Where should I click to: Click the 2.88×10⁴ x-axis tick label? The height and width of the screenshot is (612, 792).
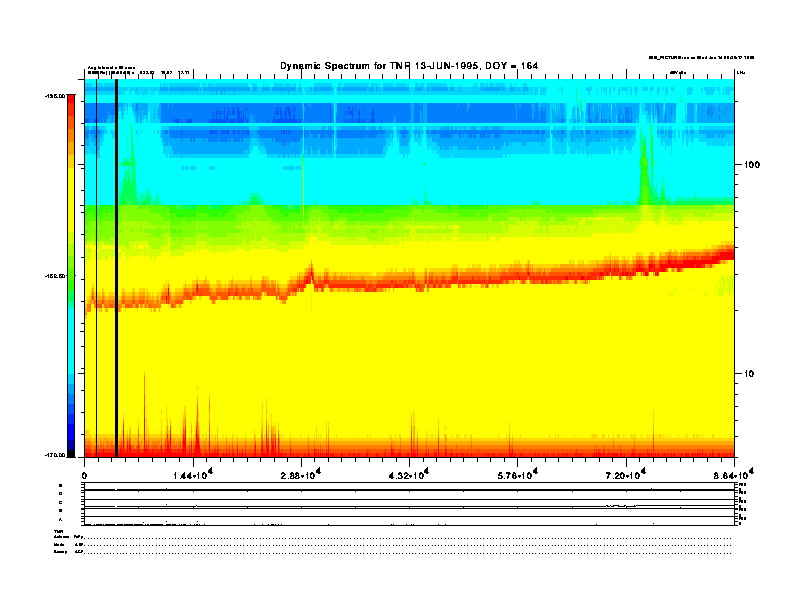pos(299,474)
